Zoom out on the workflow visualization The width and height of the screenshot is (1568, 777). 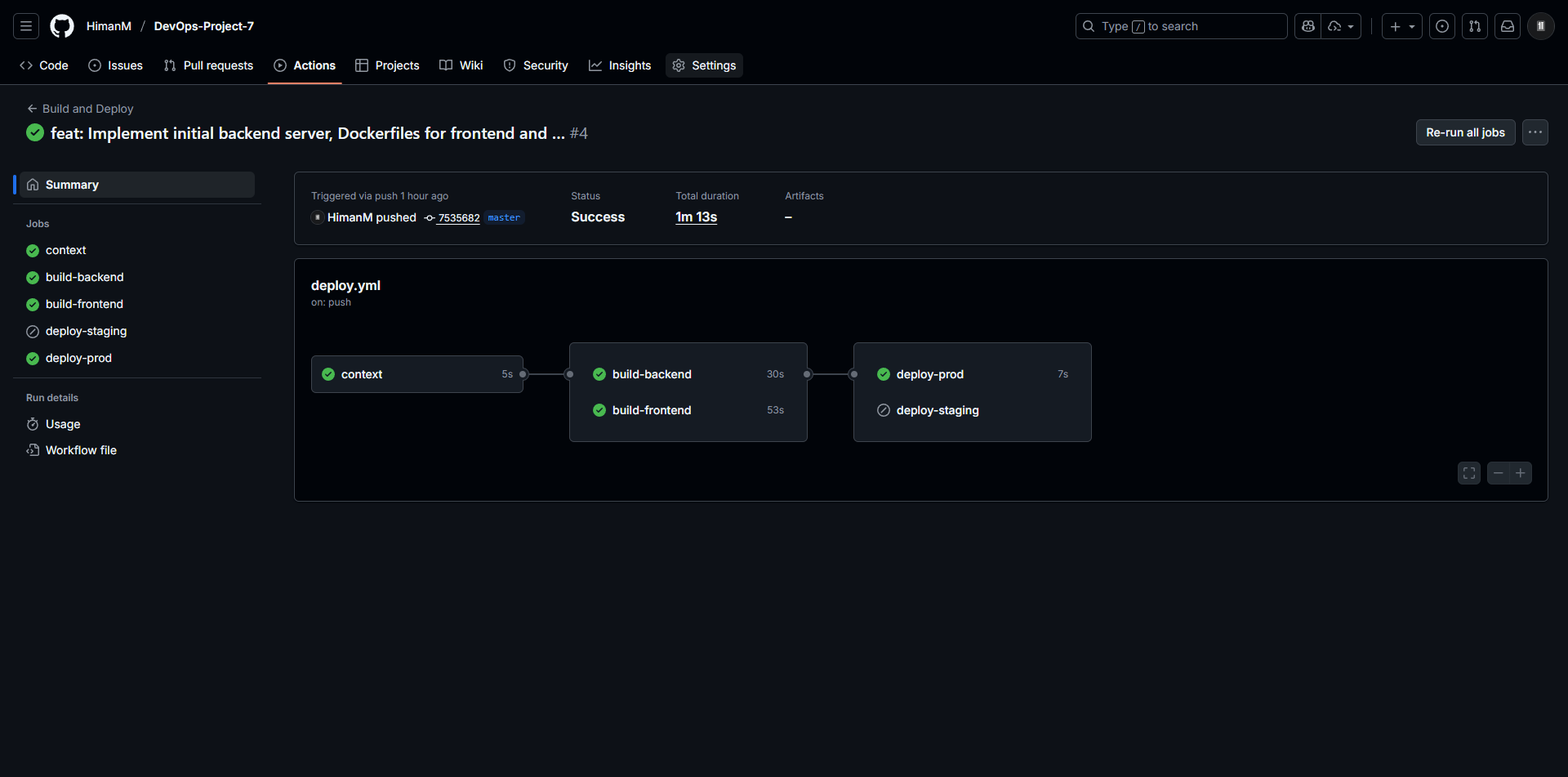click(1499, 473)
